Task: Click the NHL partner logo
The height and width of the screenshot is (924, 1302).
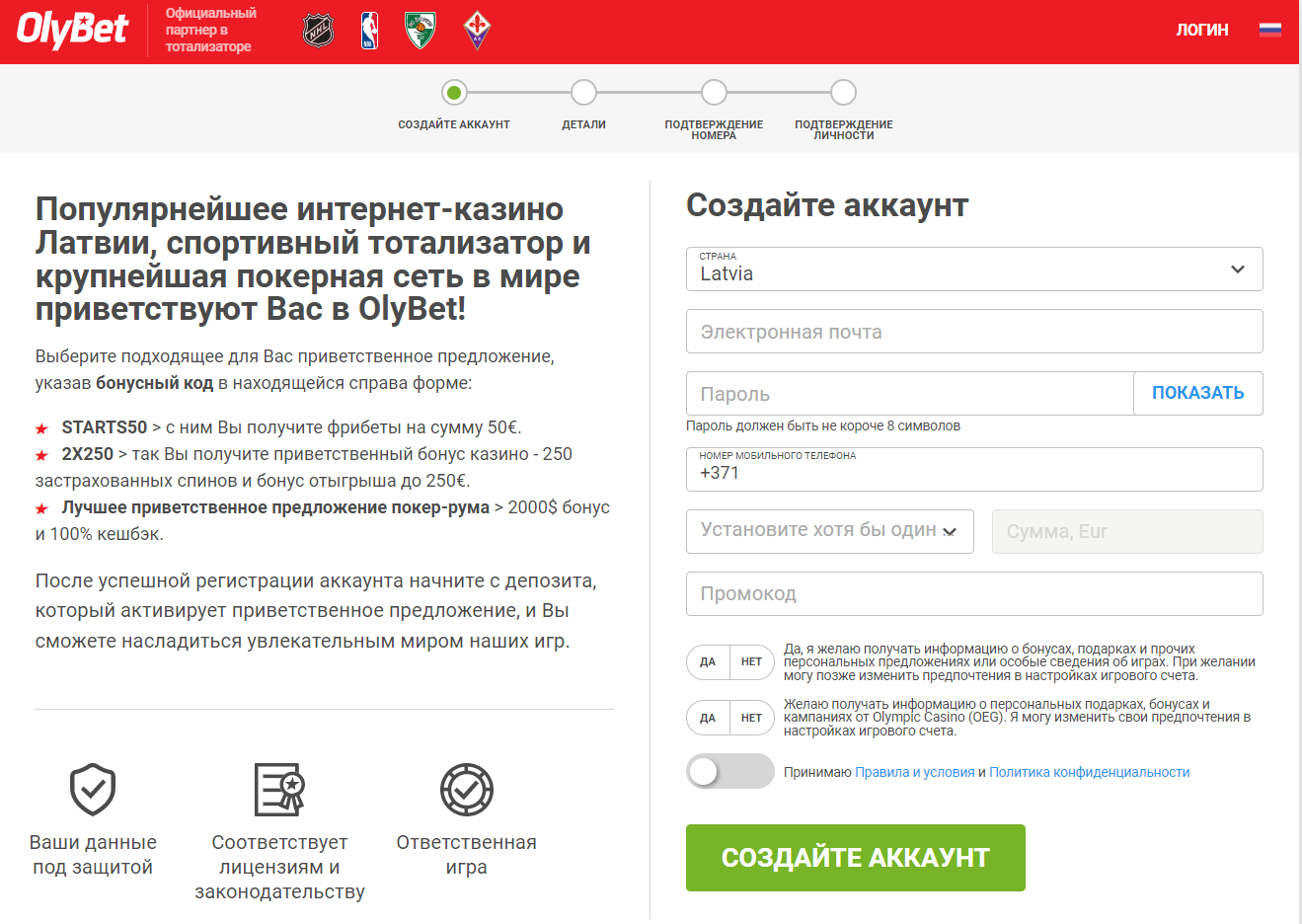Action: [318, 31]
